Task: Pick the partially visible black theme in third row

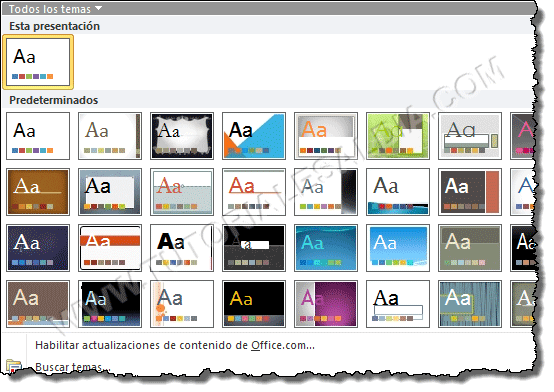Action: [x=523, y=248]
